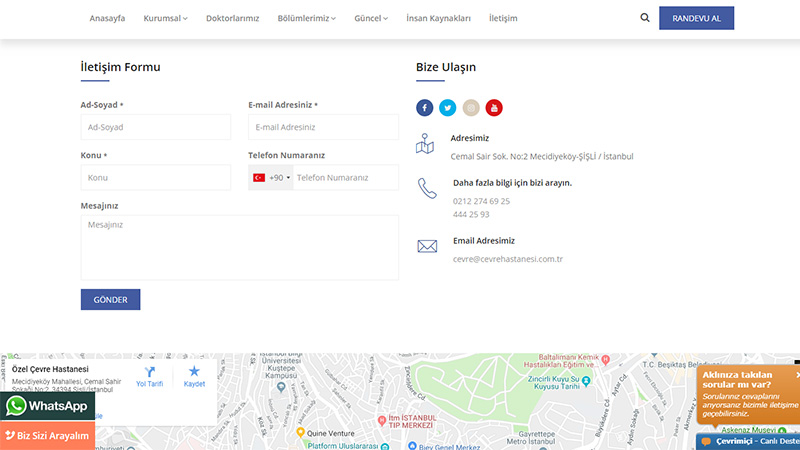The width and height of the screenshot is (800, 450).
Task: Expand the Kurumsal menu
Action: click(165, 18)
